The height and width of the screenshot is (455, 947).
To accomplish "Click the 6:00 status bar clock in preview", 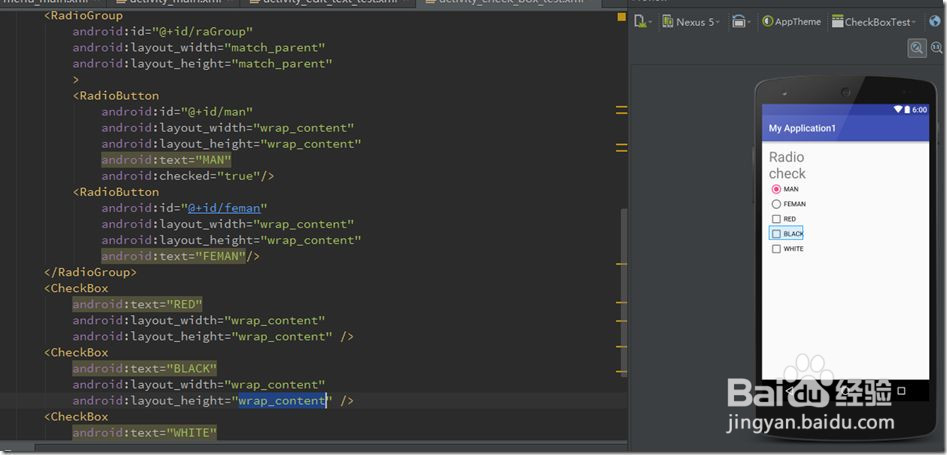I will (x=919, y=110).
